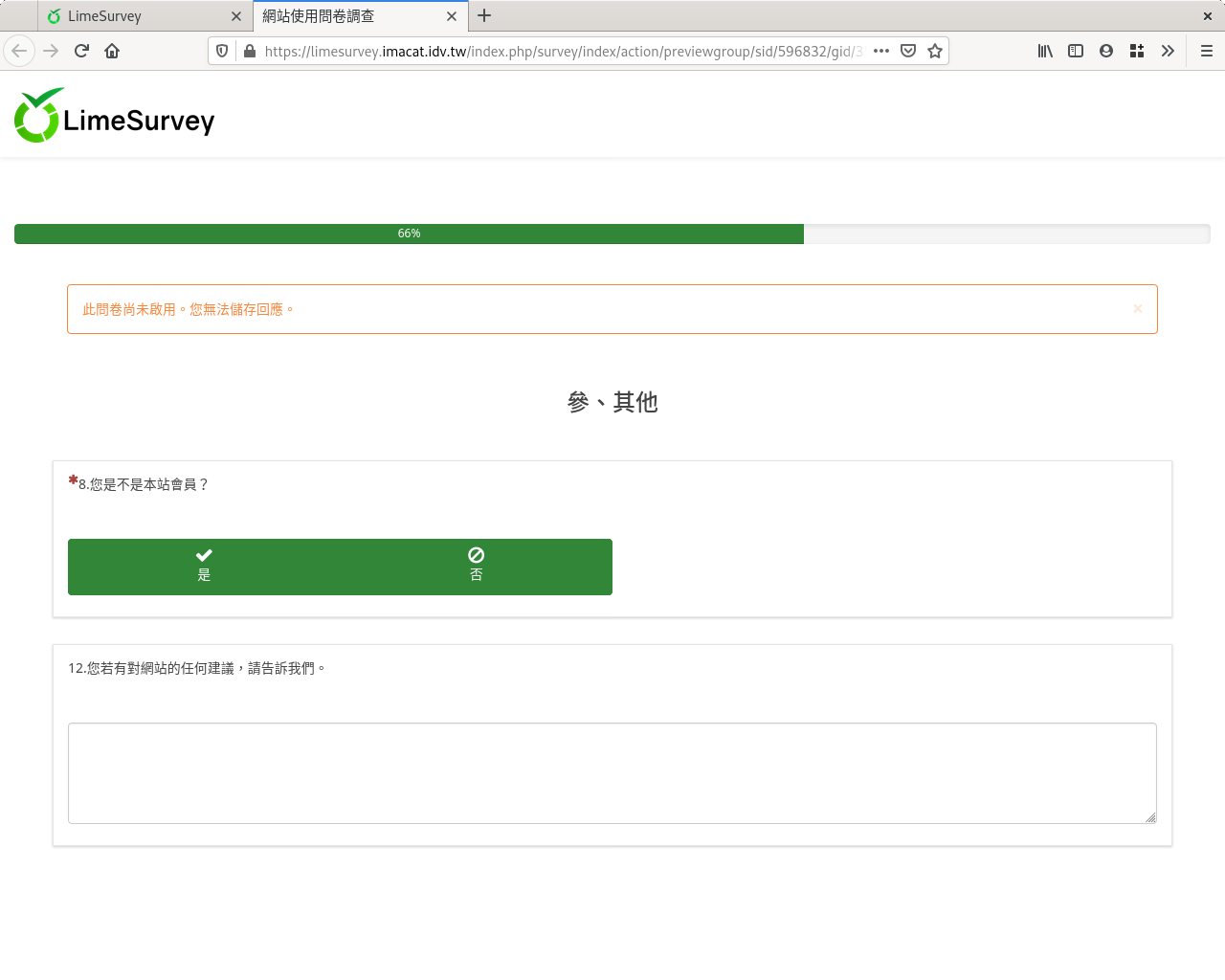The height and width of the screenshot is (980, 1225).
Task: Open the Firefox account icon
Action: tap(1106, 51)
